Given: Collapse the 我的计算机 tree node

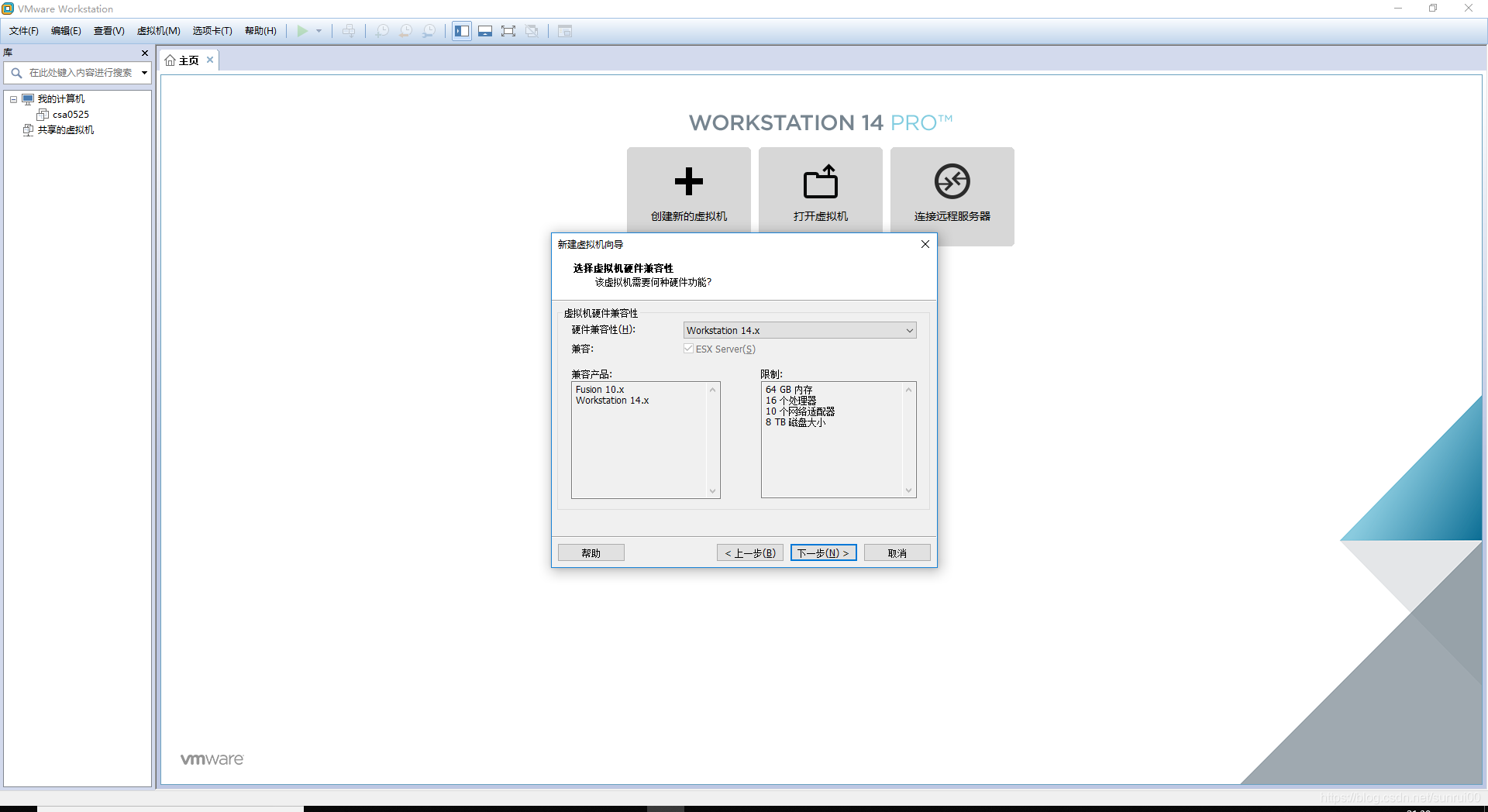Looking at the screenshot, I should pos(13,99).
